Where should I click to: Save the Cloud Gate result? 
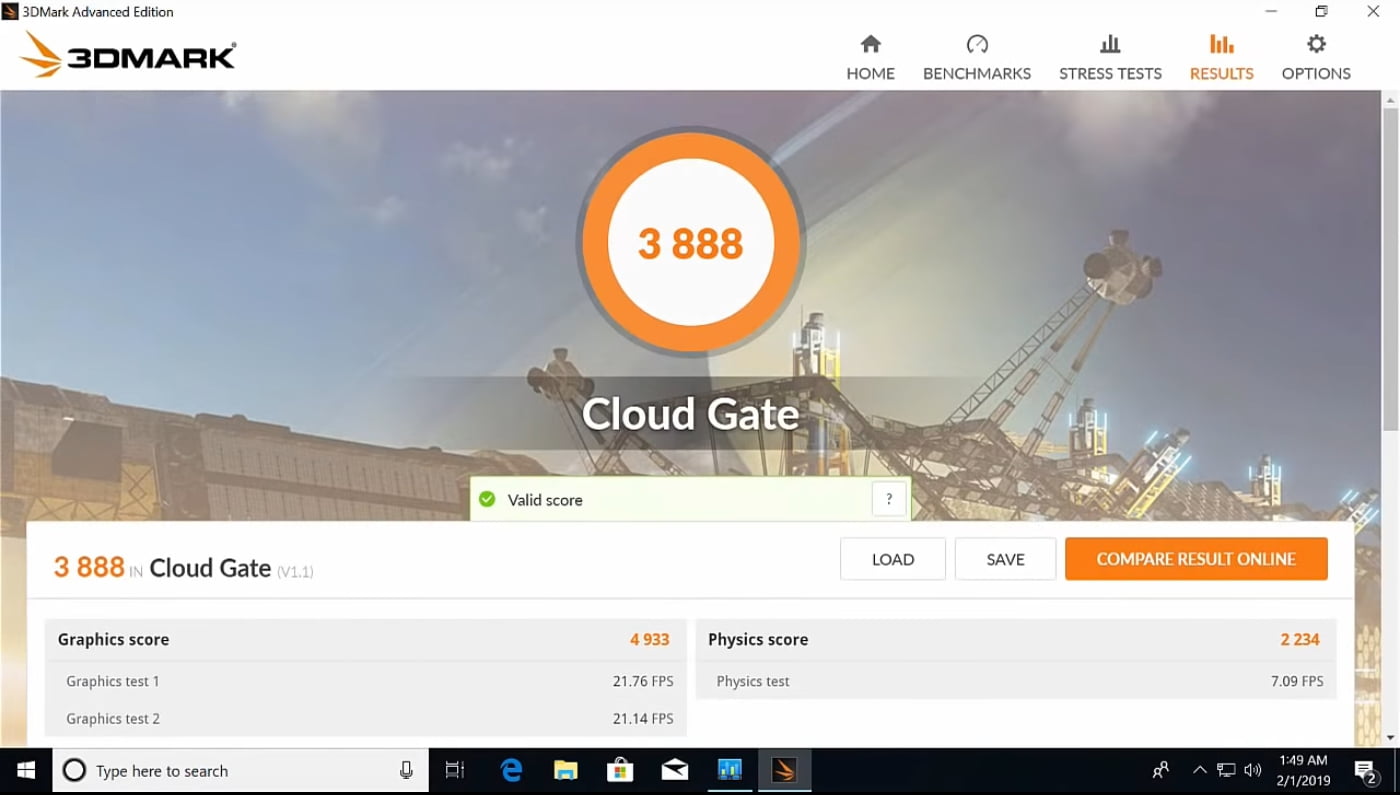(x=1005, y=559)
